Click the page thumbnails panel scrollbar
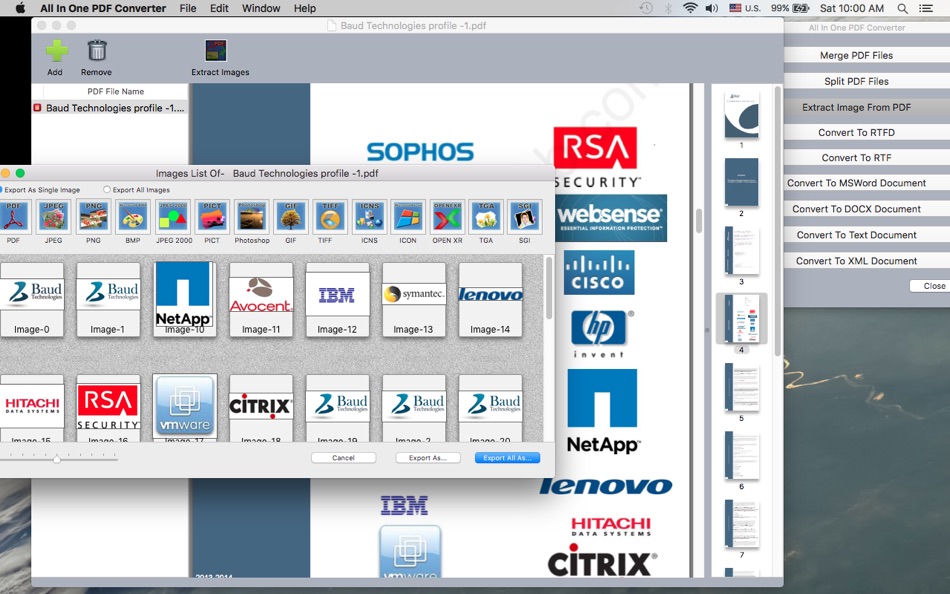Screen dimensions: 950x594 (778, 221)
